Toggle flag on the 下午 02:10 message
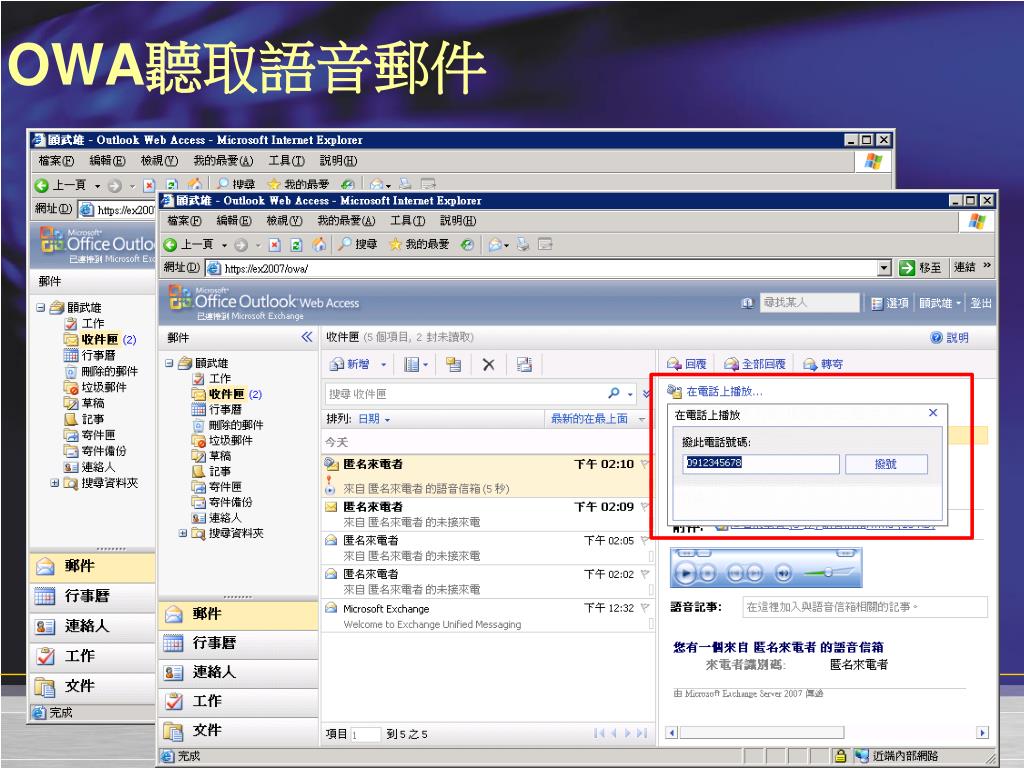This screenshot has height=768, width=1024. pos(645,464)
